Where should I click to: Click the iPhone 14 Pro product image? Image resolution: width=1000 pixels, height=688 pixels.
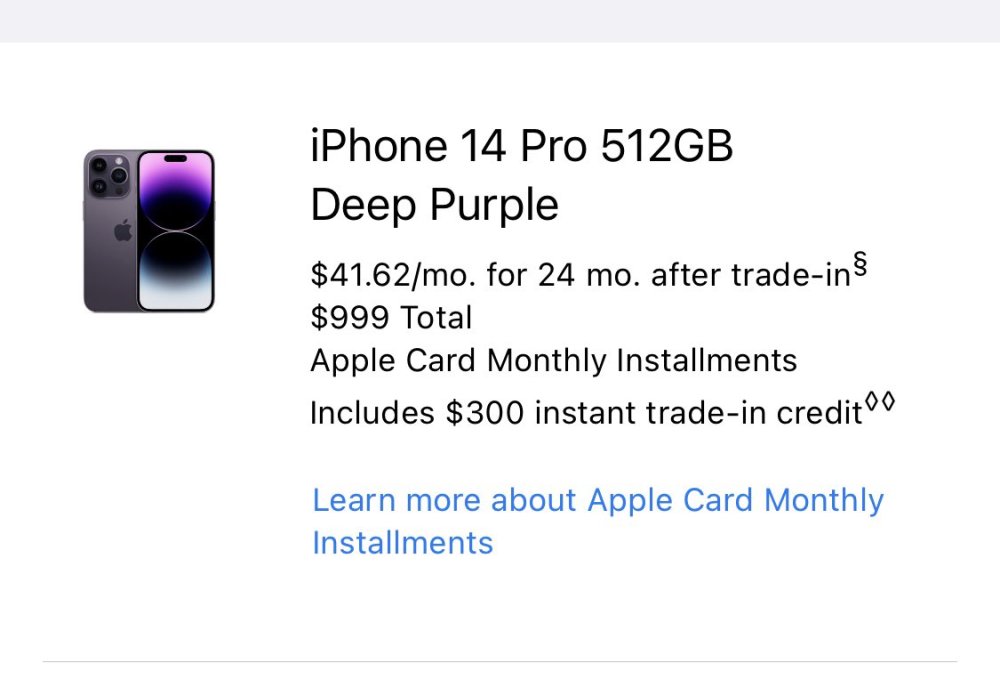(148, 232)
